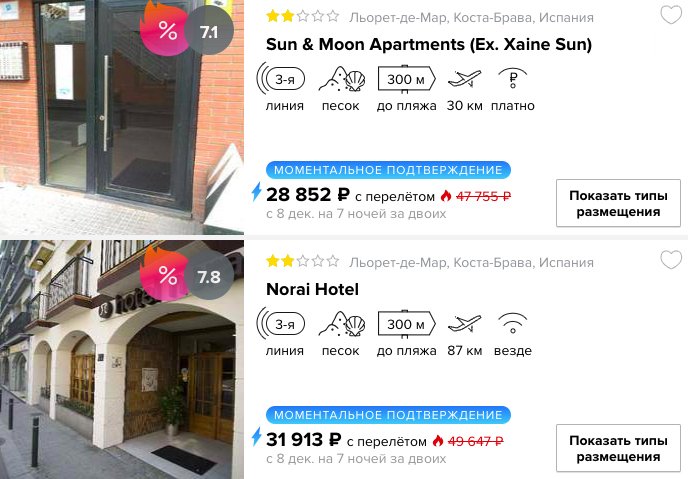Click the paid Wi-Fi icon for Sun & Moon
Viewport: 688px width, 479px height.
[512, 79]
